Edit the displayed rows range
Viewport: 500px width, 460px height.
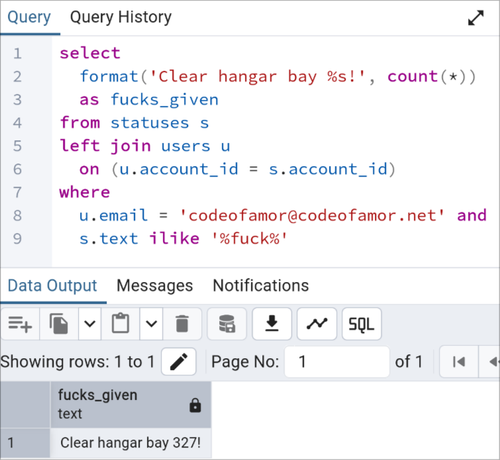pyautogui.click(x=179, y=362)
